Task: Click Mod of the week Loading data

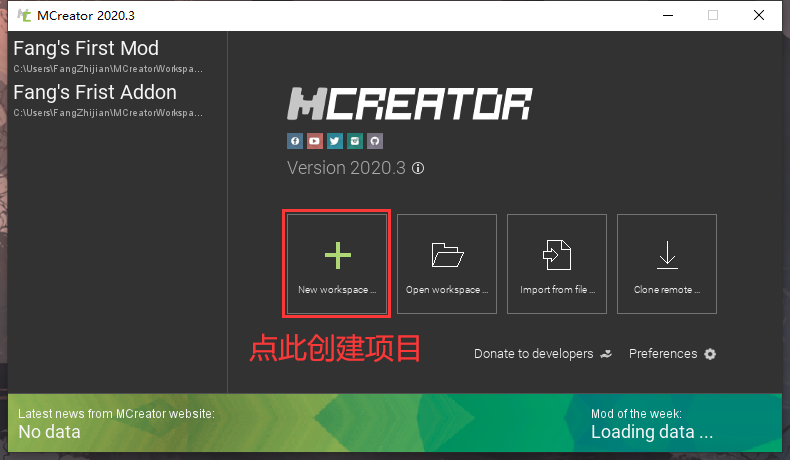Action: coord(652,423)
